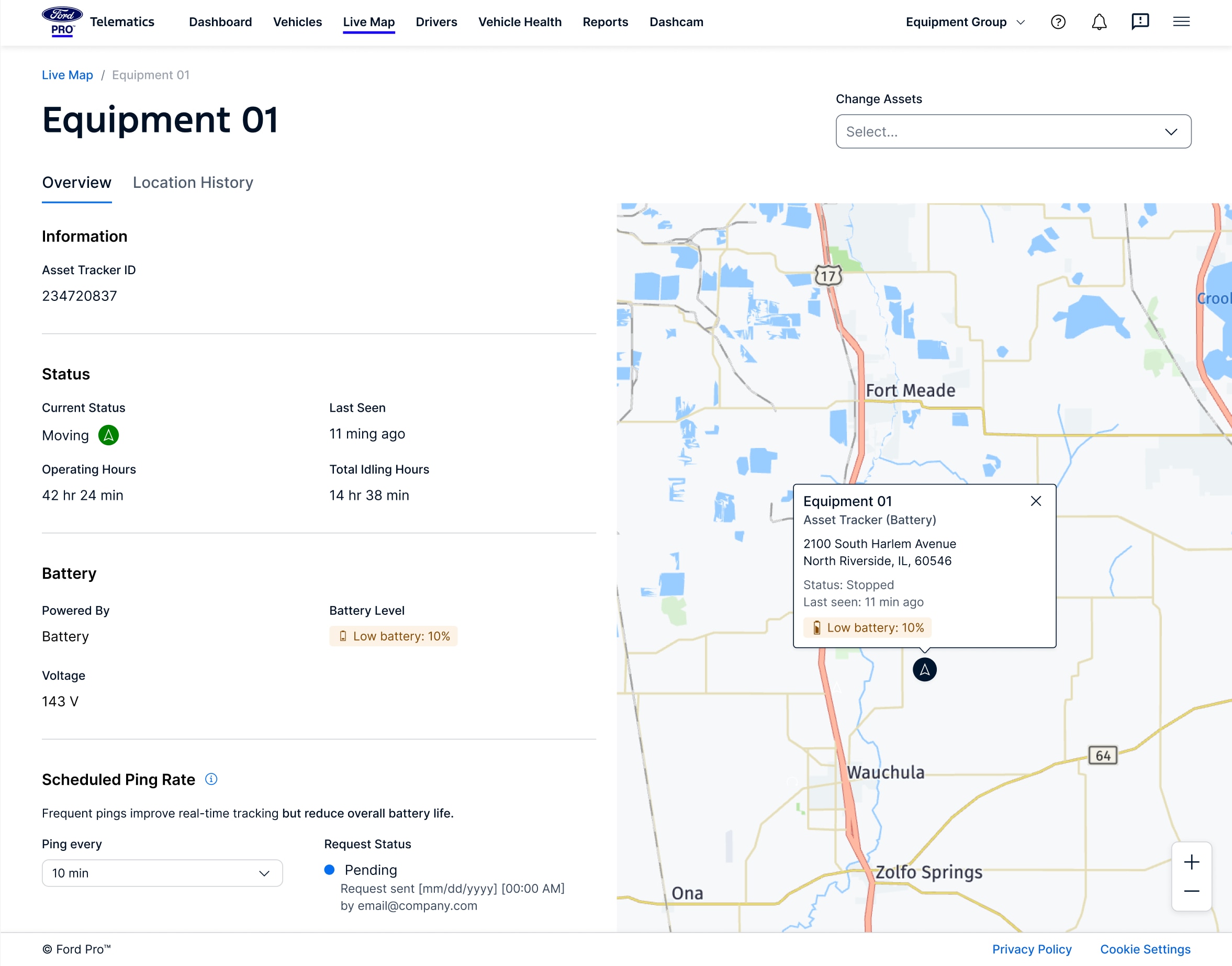Viewport: 1232px width, 966px height.
Task: Click the low battery badge in the popup
Action: tap(867, 627)
